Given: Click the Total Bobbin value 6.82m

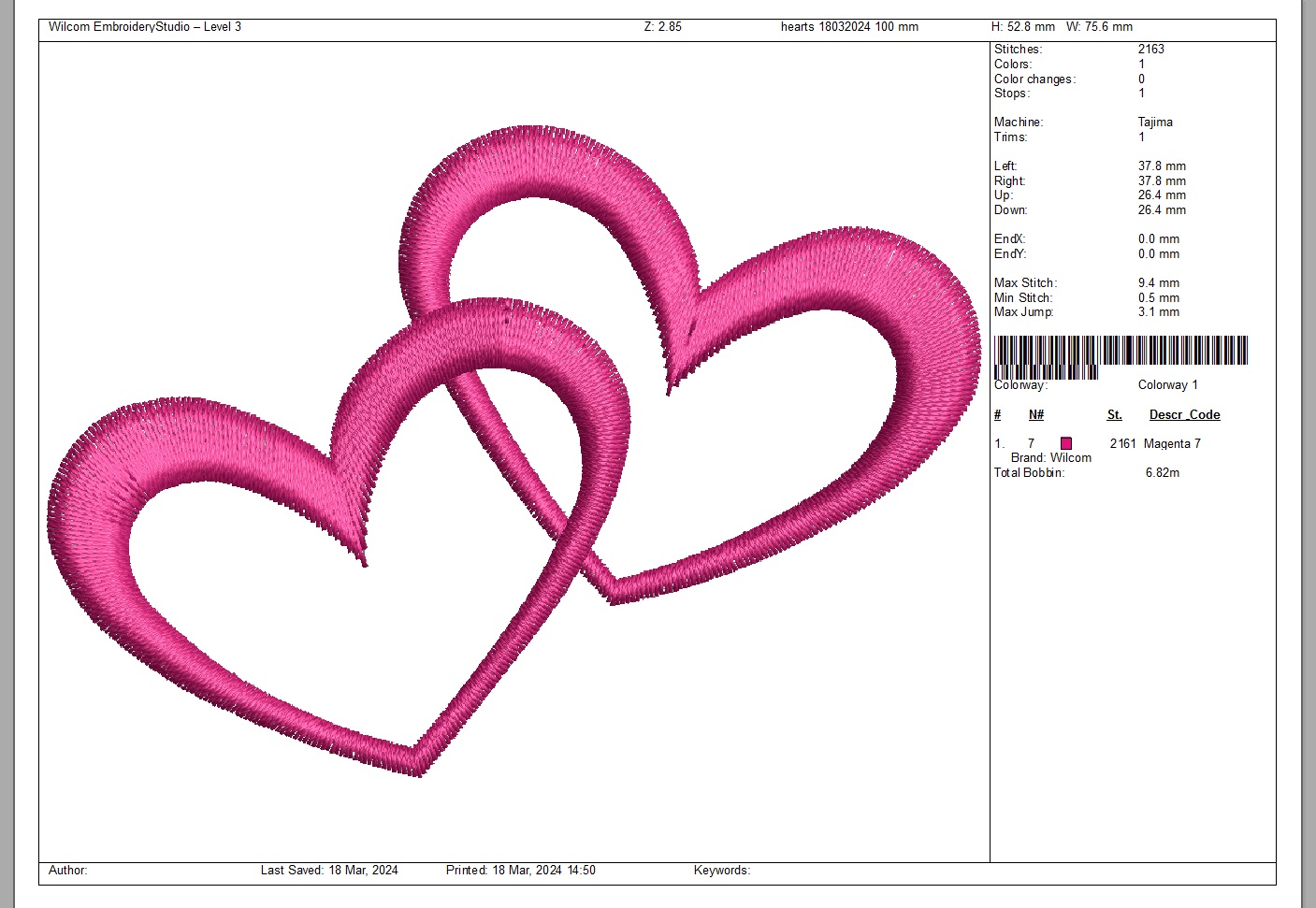Looking at the screenshot, I should (1162, 472).
